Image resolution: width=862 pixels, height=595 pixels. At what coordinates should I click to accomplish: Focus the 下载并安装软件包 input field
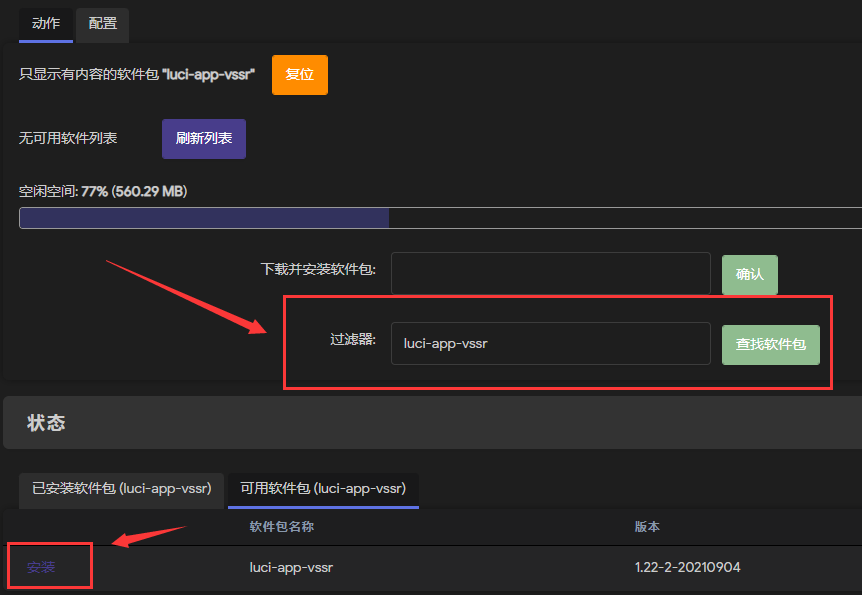(551, 273)
